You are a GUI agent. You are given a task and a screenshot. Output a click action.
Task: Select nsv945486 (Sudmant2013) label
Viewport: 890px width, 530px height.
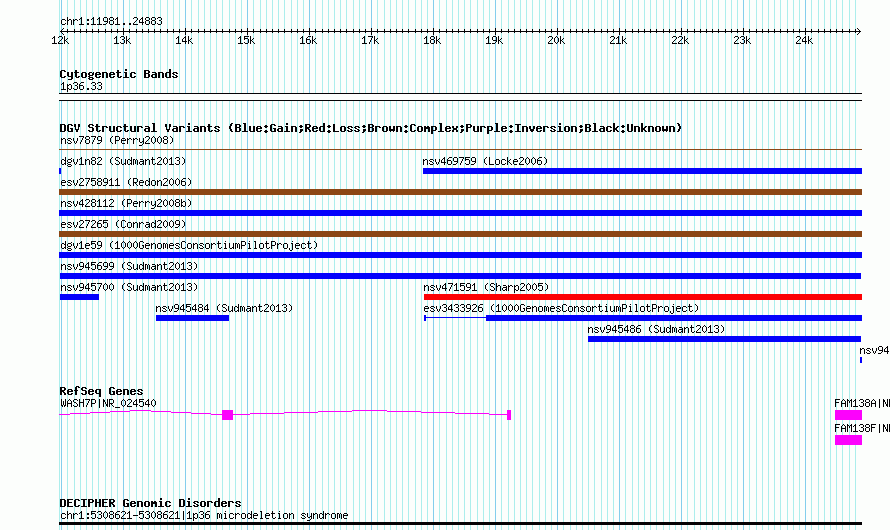coord(656,329)
